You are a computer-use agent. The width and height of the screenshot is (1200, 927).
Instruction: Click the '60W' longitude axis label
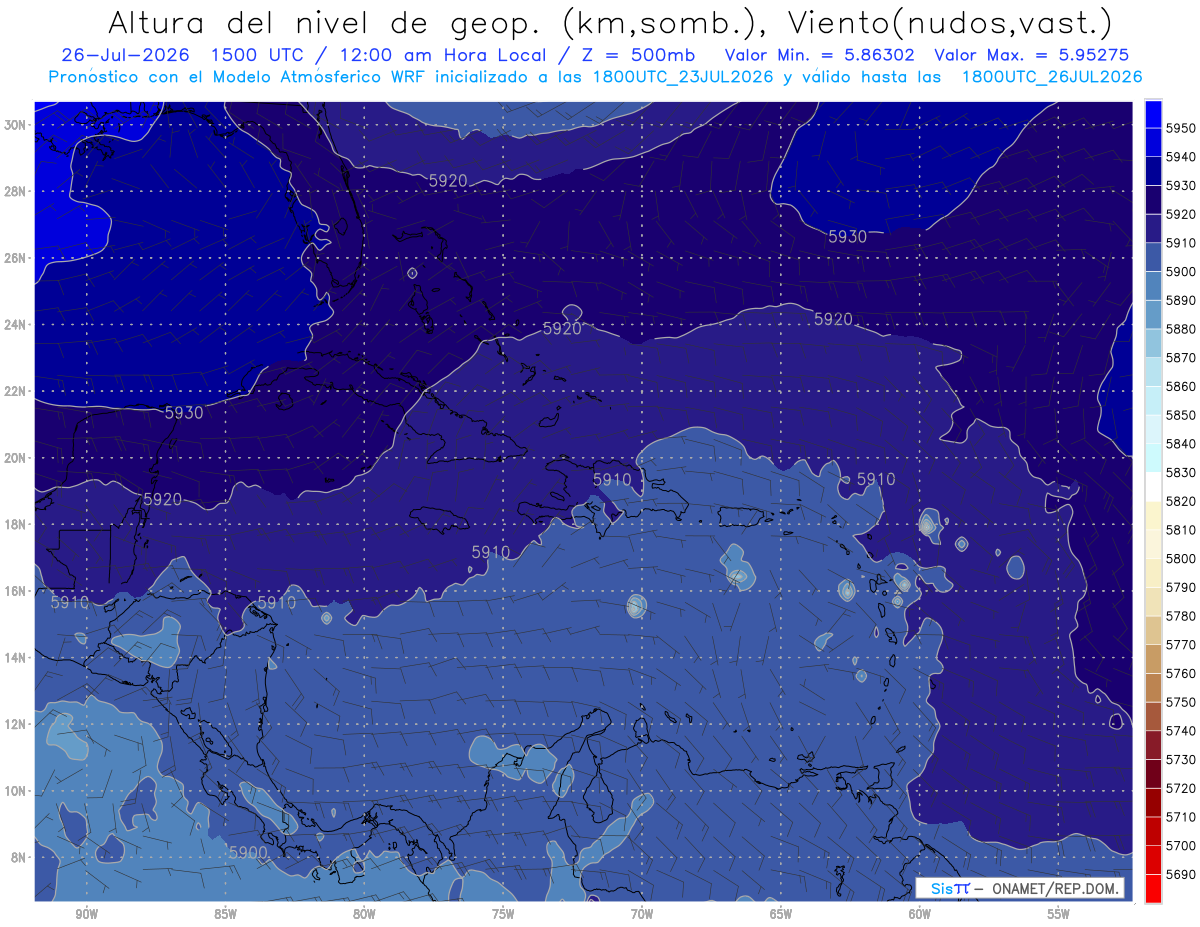920,914
